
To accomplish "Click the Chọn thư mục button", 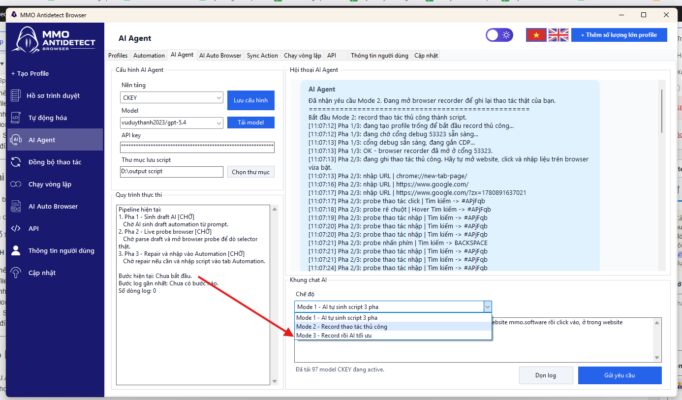I will pyautogui.click(x=251, y=172).
